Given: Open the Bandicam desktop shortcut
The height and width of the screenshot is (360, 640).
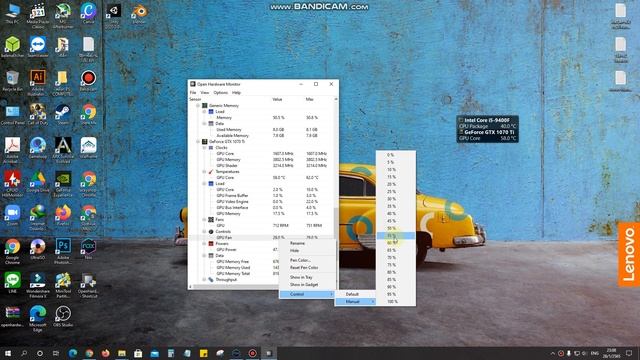Looking at the screenshot, I should (x=88, y=80).
